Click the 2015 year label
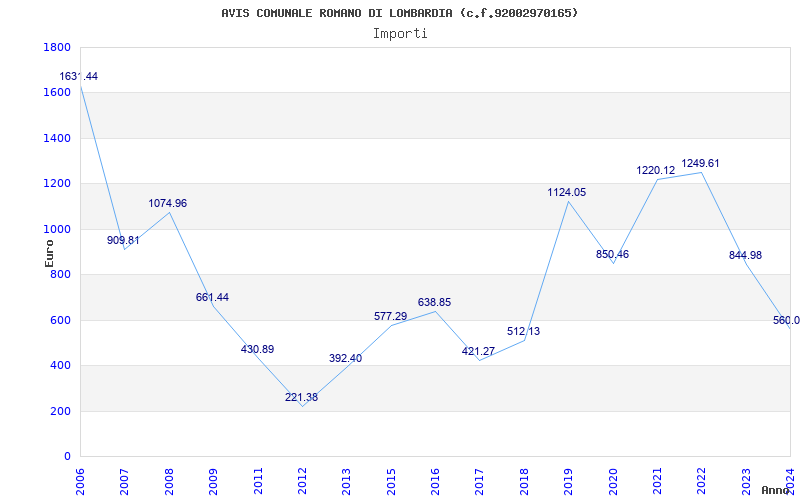Image resolution: width=800 pixels, height=500 pixels. tap(391, 482)
